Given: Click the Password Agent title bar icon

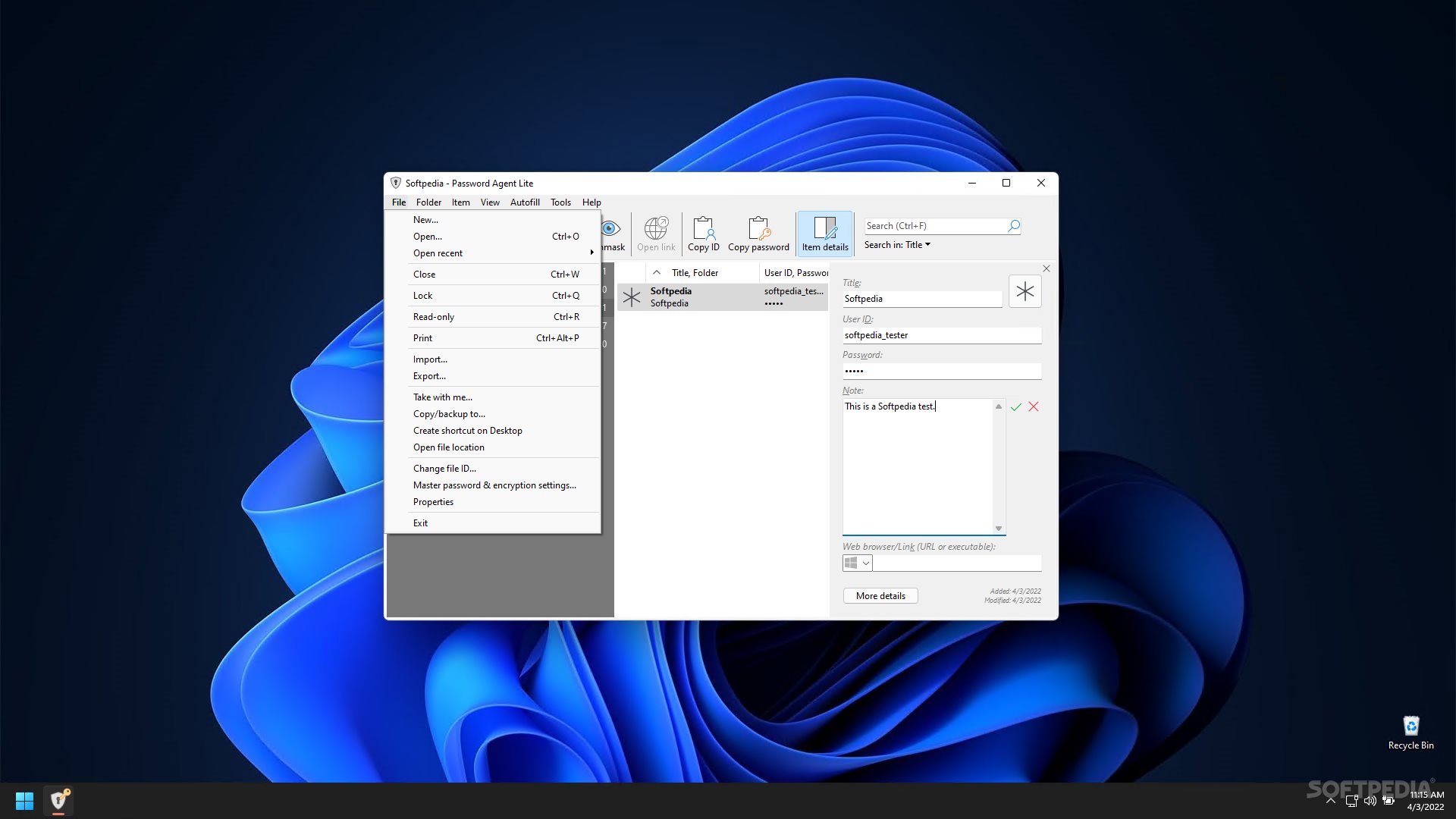Looking at the screenshot, I should (x=395, y=183).
